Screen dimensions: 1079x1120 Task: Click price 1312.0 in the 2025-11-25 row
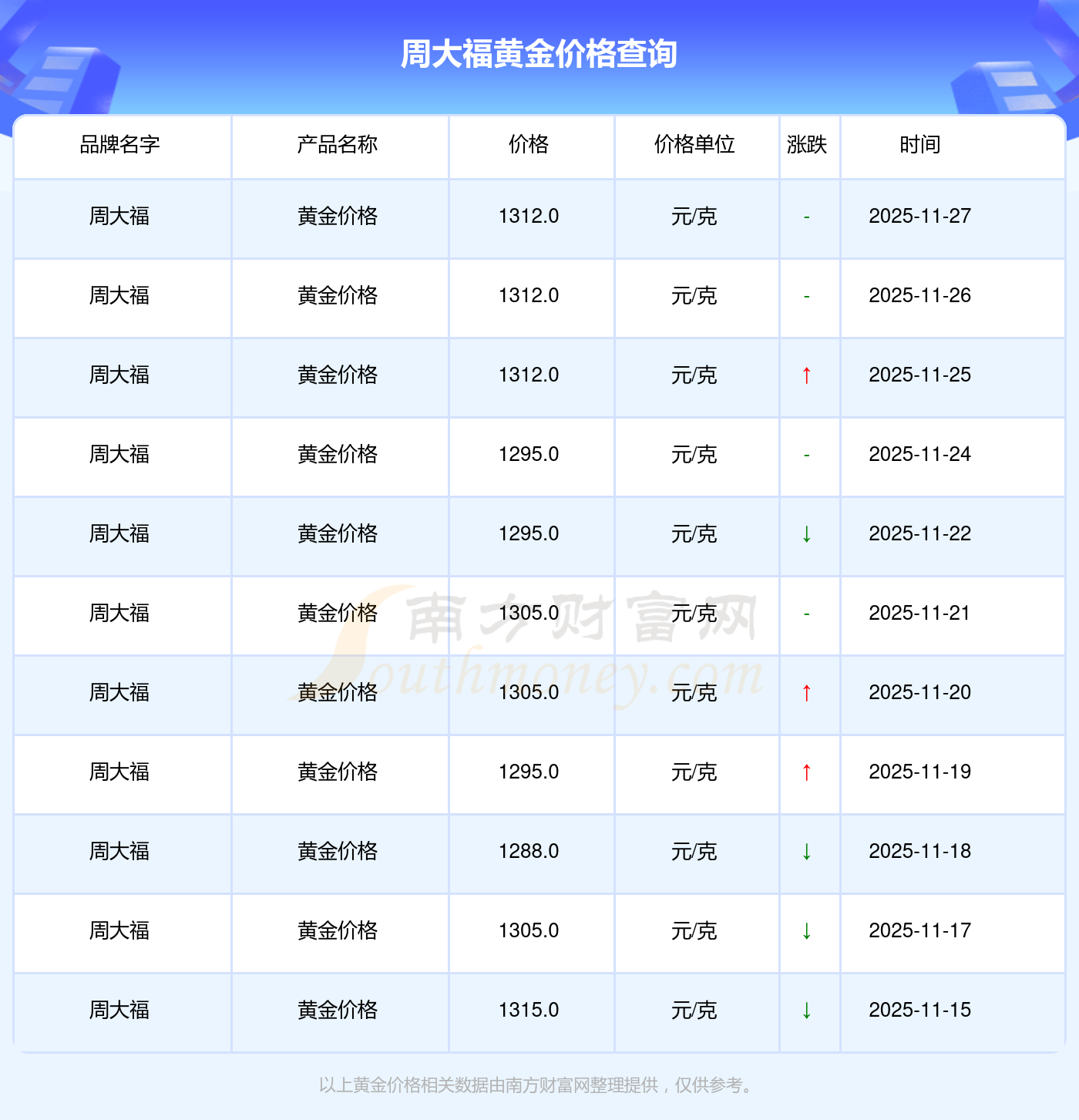pyautogui.click(x=529, y=375)
